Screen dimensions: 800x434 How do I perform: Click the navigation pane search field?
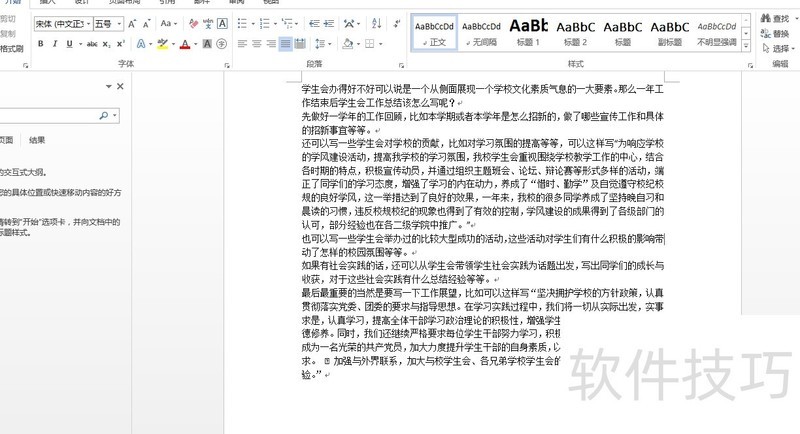50,115
